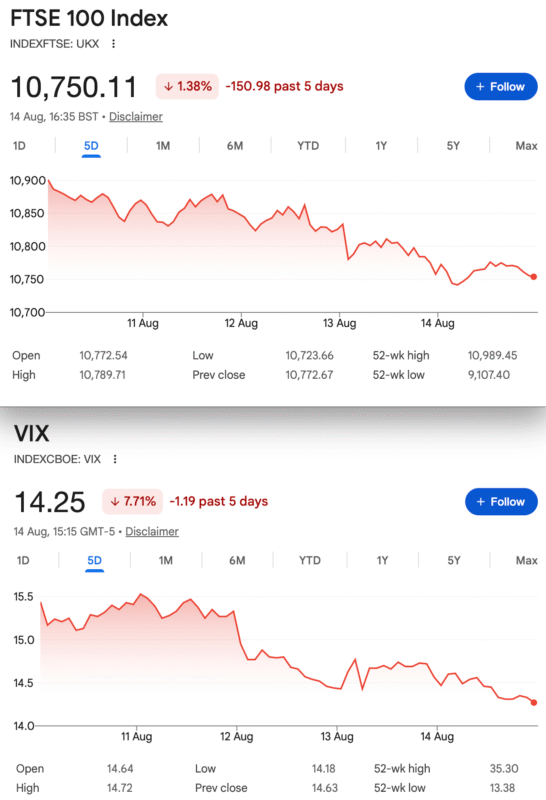The width and height of the screenshot is (546, 800).
Task: Select the 6M range for VIX
Action: pyautogui.click(x=237, y=561)
